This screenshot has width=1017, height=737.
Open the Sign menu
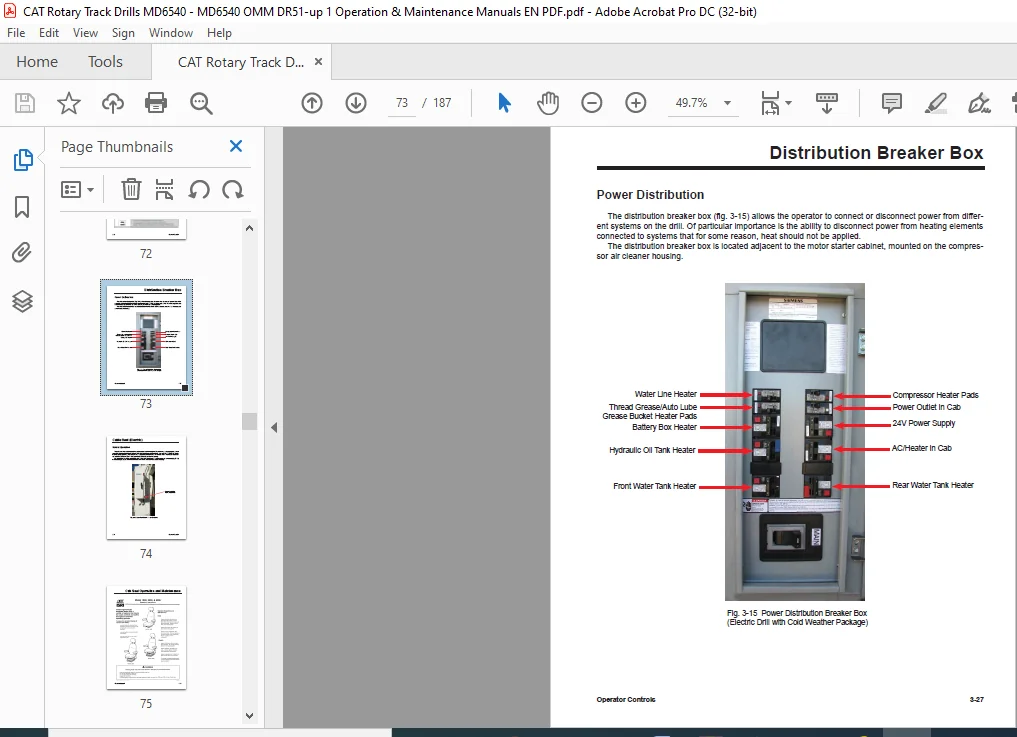tap(123, 32)
